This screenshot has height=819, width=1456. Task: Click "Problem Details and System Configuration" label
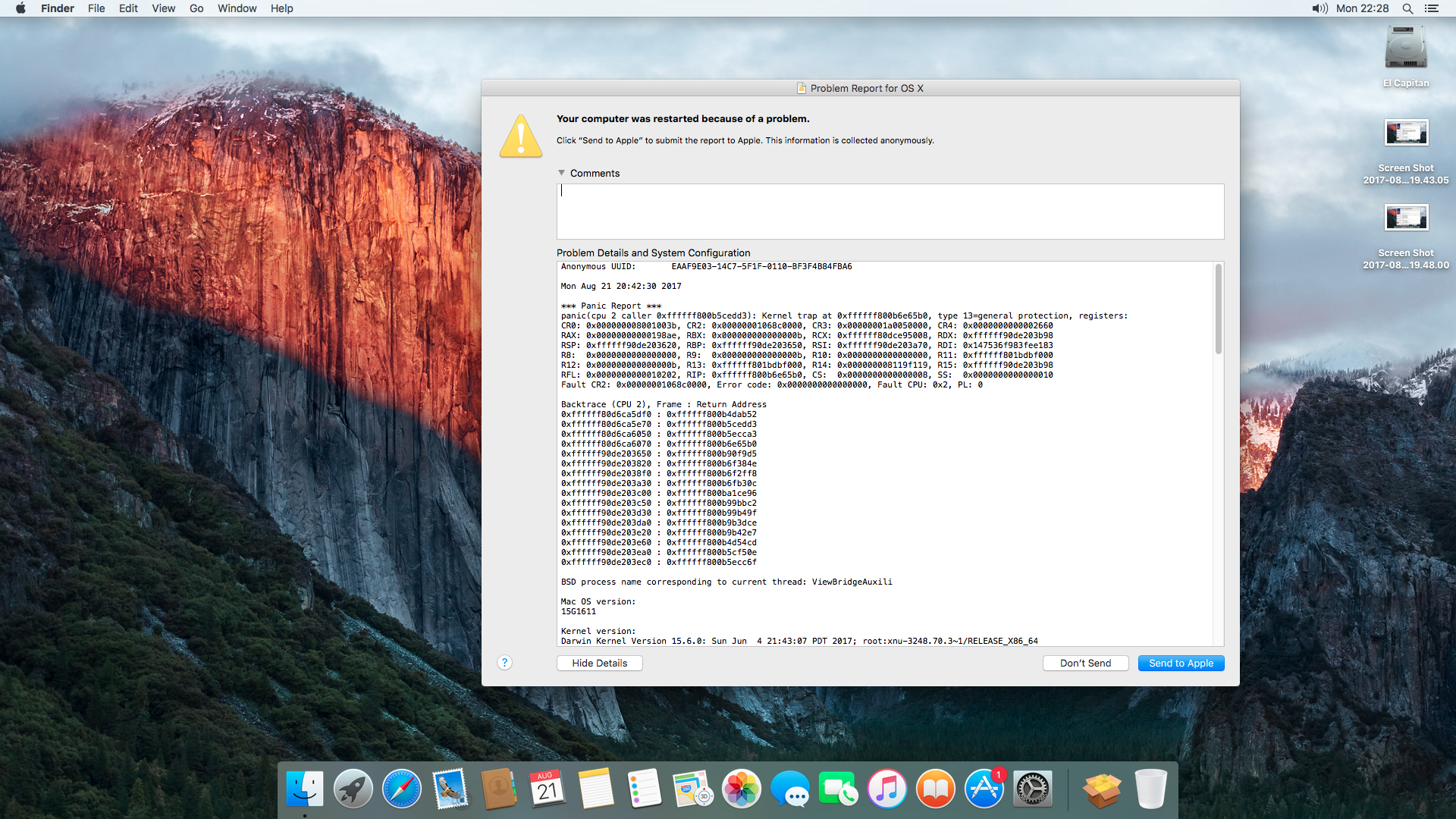point(653,253)
